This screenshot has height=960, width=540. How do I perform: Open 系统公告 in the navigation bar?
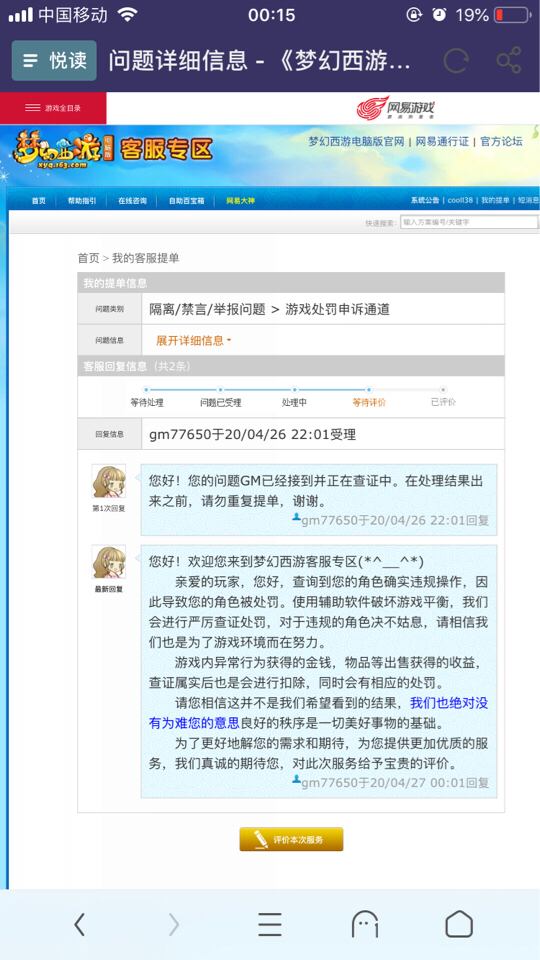(425, 201)
